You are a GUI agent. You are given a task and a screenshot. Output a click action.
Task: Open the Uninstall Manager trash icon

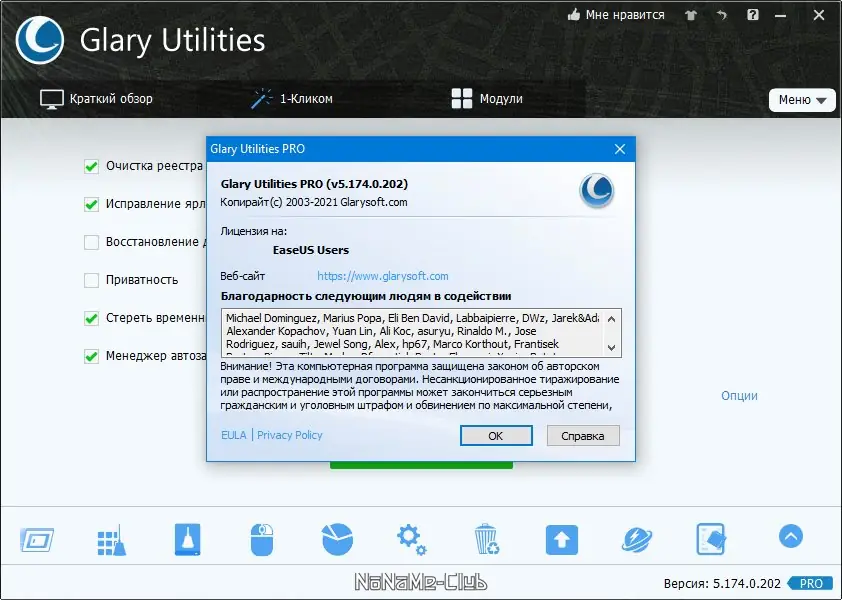(487, 539)
